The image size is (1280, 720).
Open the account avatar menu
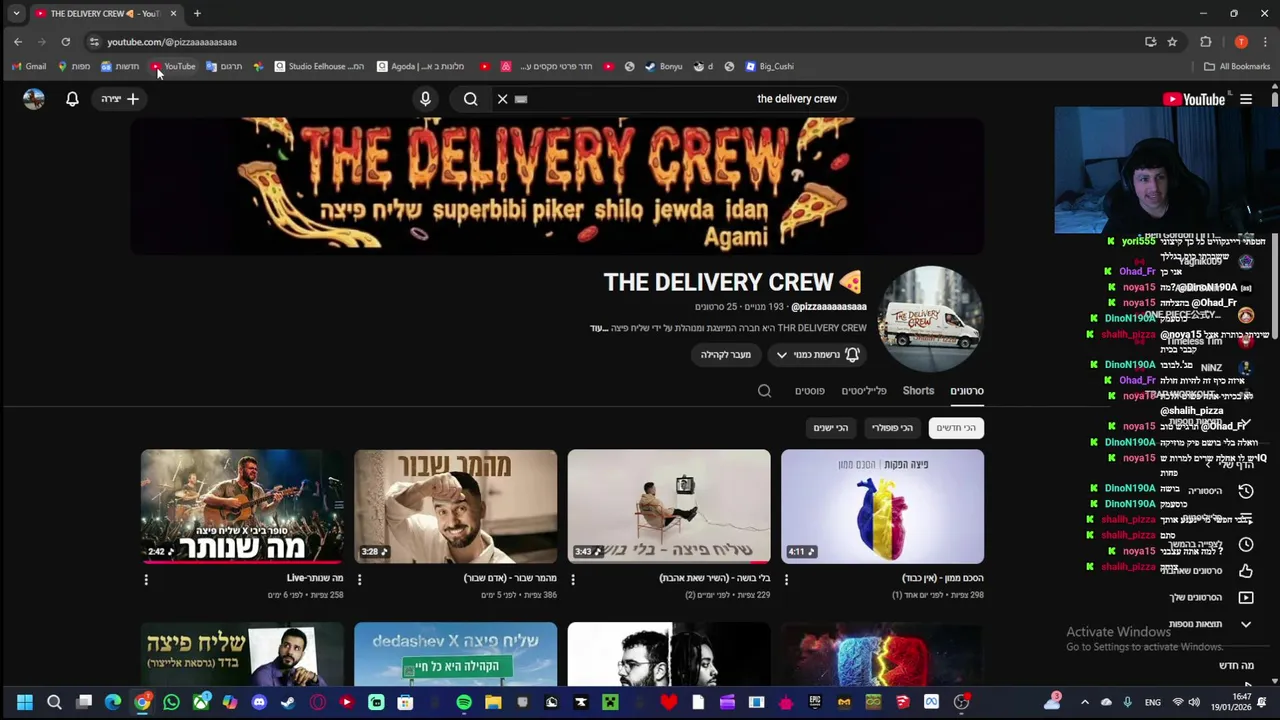pyautogui.click(x=34, y=99)
